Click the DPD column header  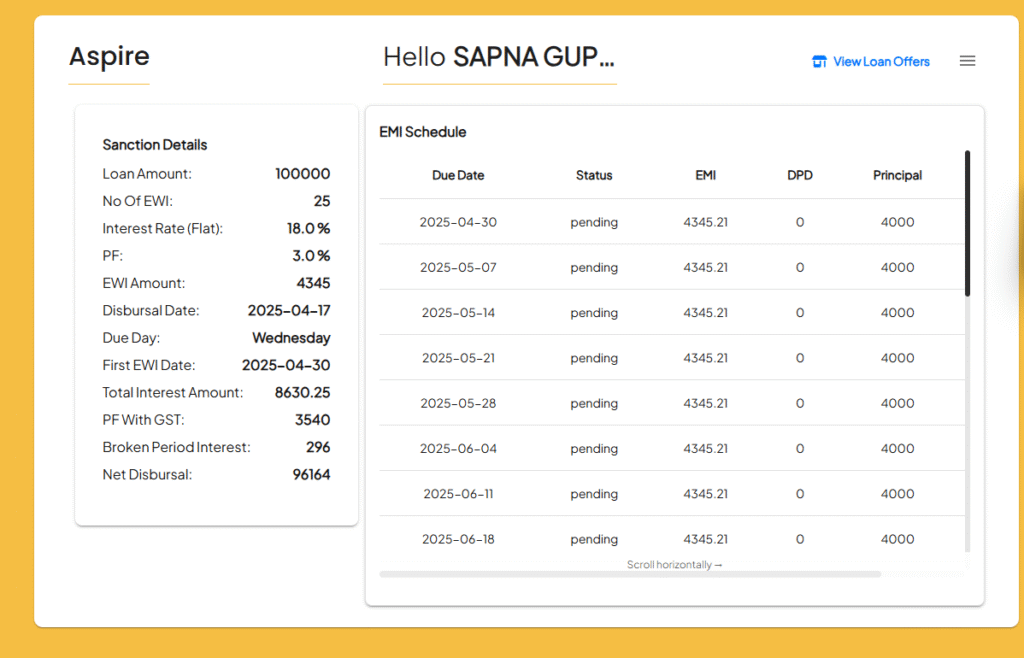click(x=800, y=175)
